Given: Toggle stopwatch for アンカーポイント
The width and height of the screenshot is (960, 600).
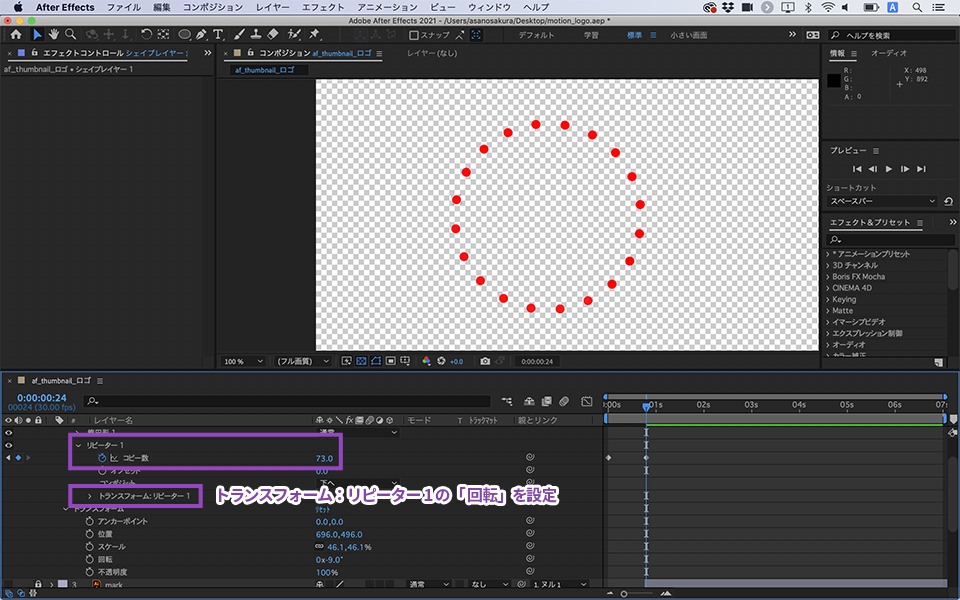Looking at the screenshot, I should [x=89, y=521].
